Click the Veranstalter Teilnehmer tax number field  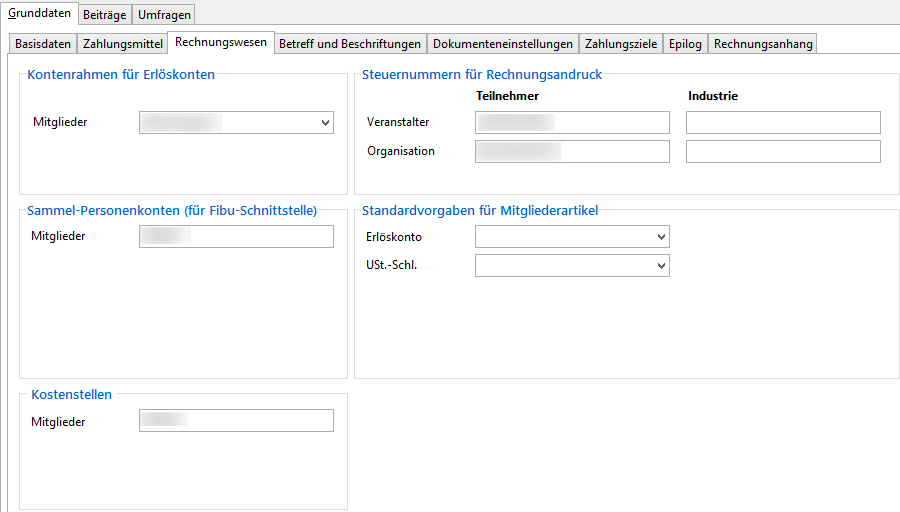tap(572, 122)
